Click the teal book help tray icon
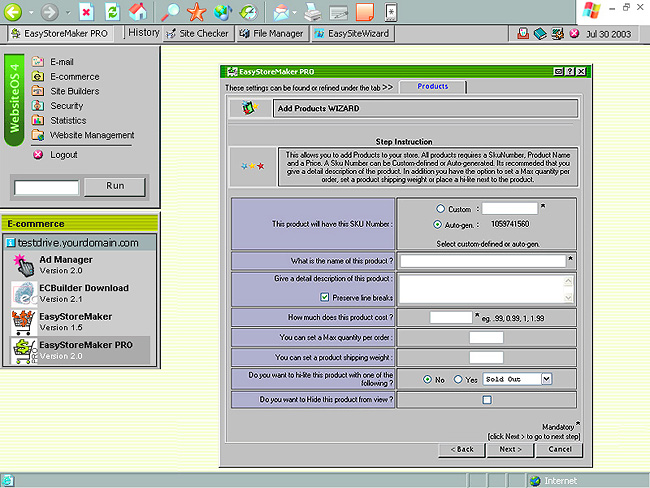 click(540, 34)
